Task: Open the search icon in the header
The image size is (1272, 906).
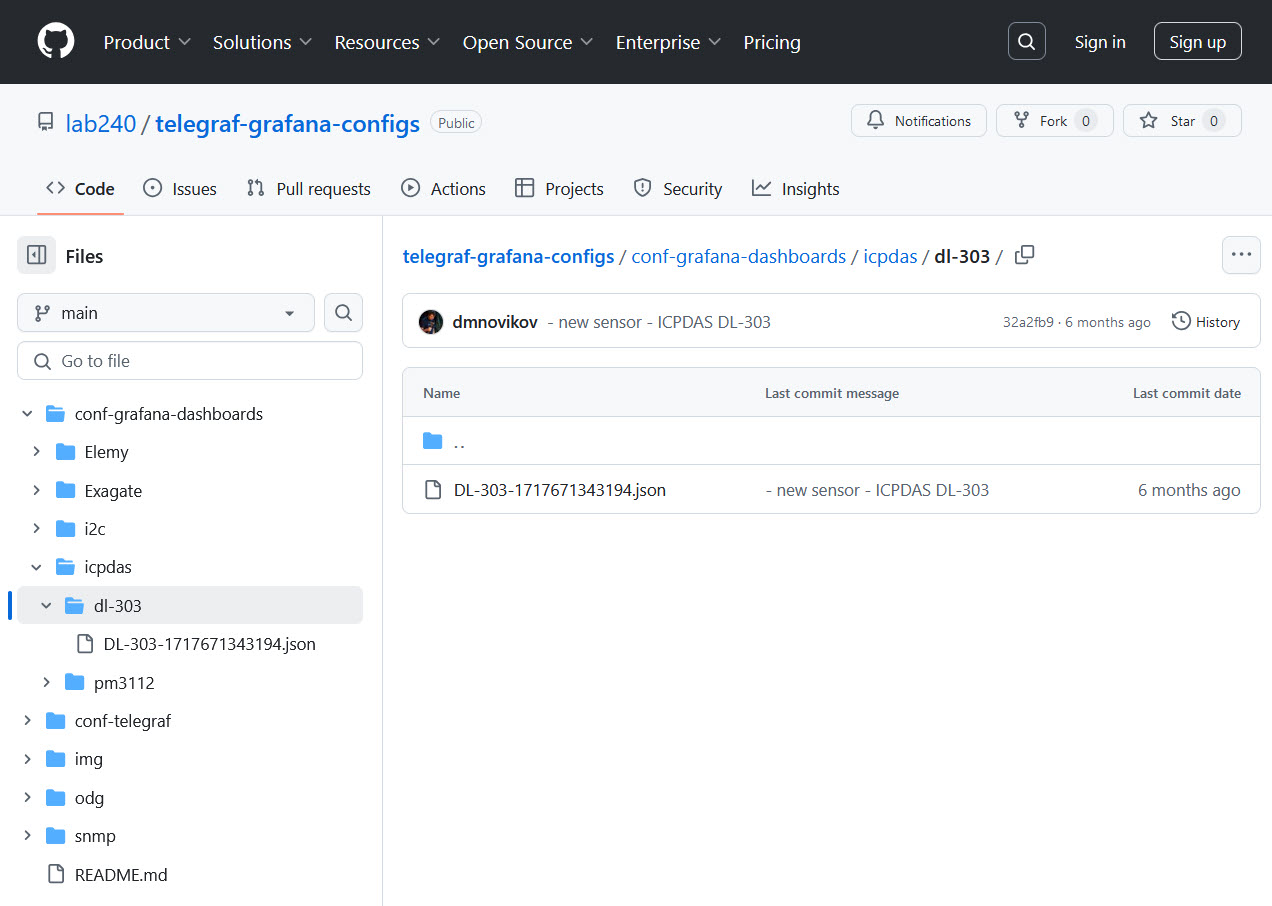Action: pyautogui.click(x=1026, y=41)
